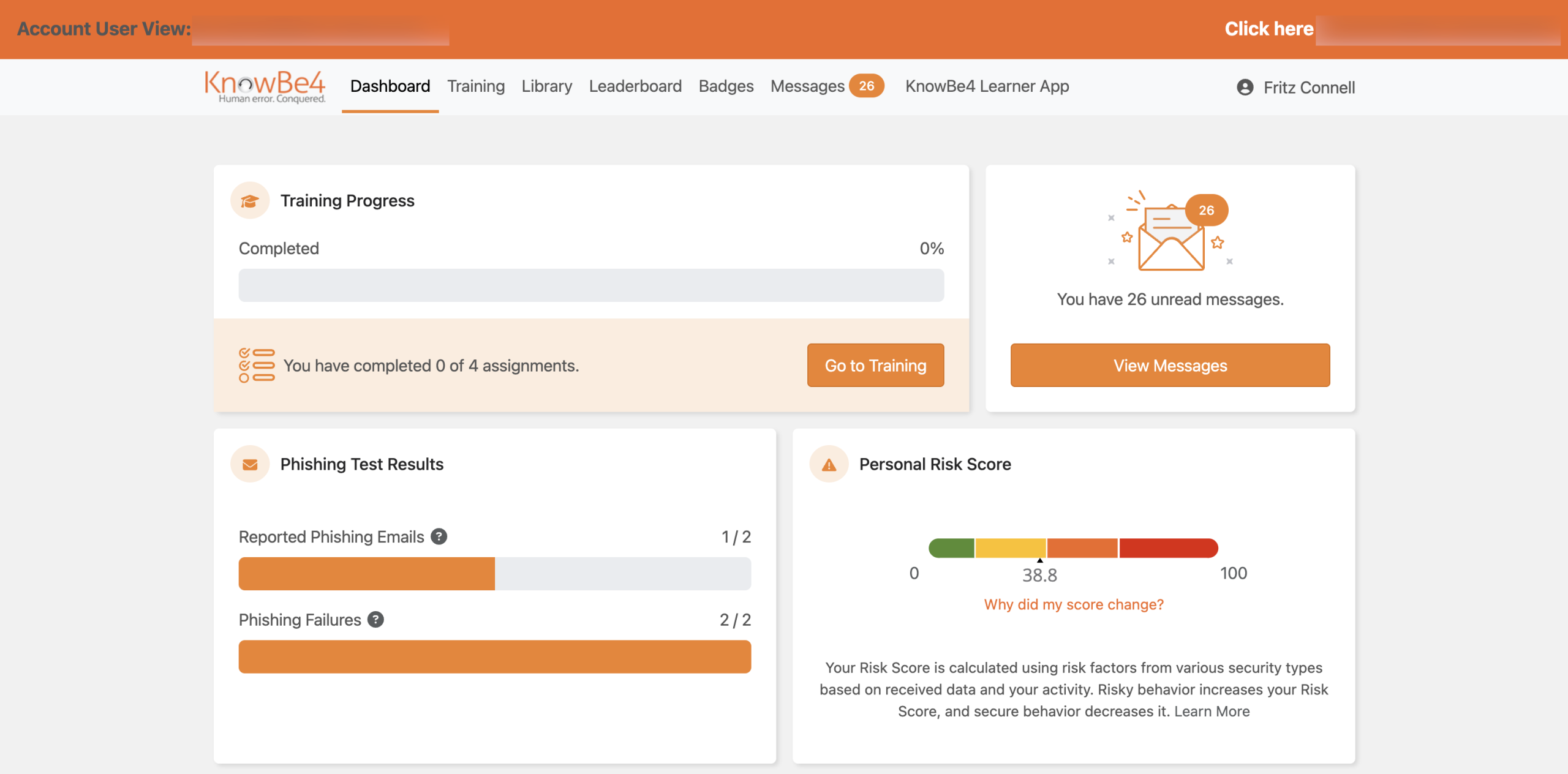Open the Badges tab
The height and width of the screenshot is (774, 1568).
726,86
